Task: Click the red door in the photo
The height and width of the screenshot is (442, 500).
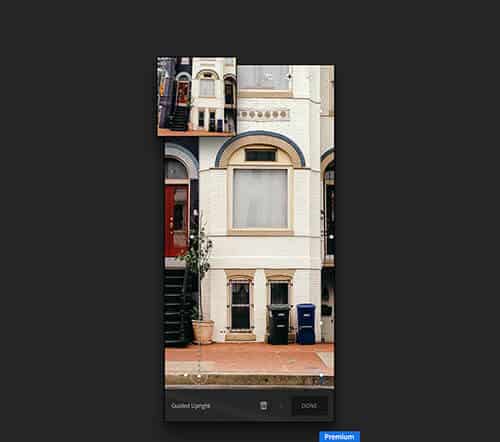Action: [x=177, y=220]
